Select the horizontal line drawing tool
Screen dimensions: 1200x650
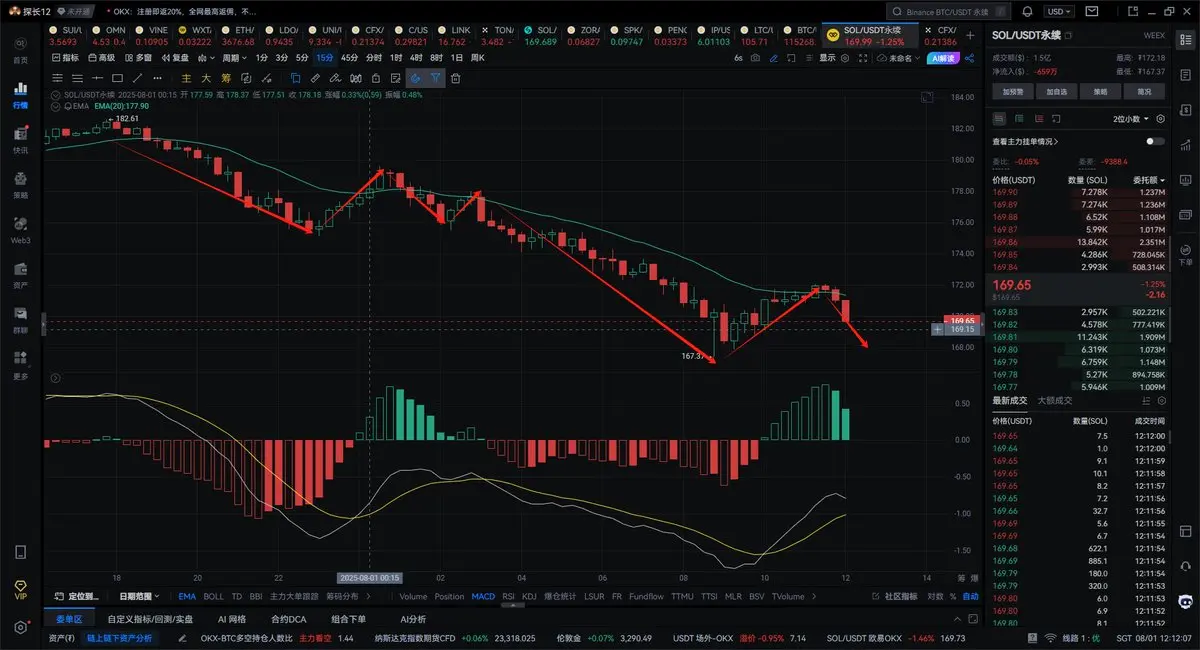pyautogui.click(x=97, y=78)
